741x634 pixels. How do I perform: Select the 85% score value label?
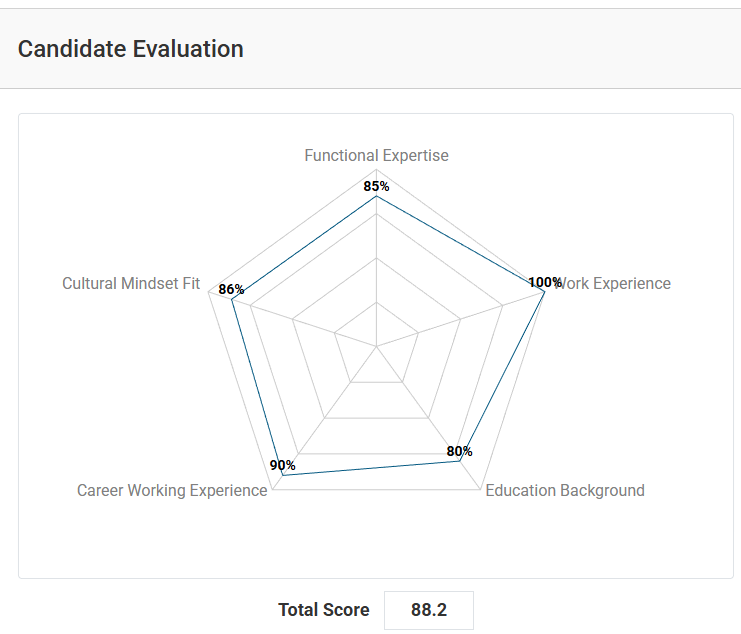[x=376, y=186]
